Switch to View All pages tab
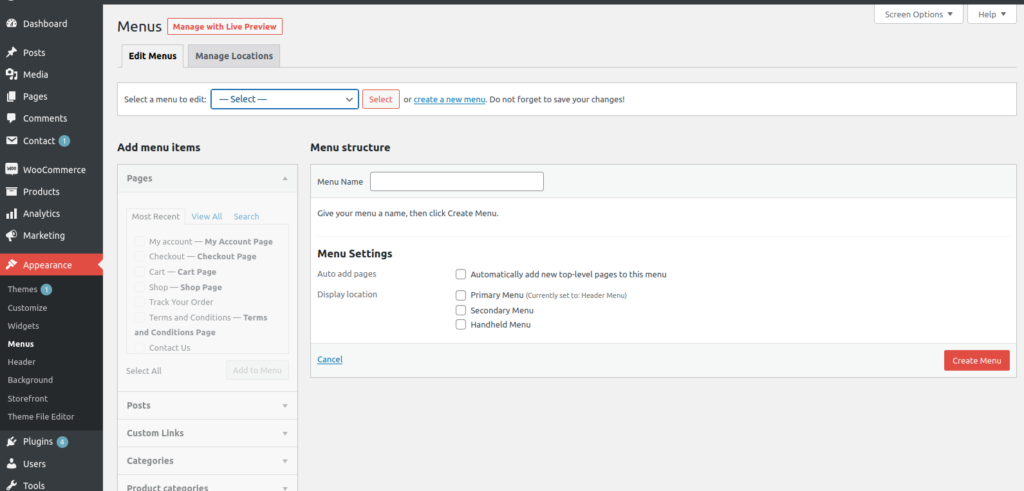The height and width of the screenshot is (491, 1024). (x=206, y=216)
